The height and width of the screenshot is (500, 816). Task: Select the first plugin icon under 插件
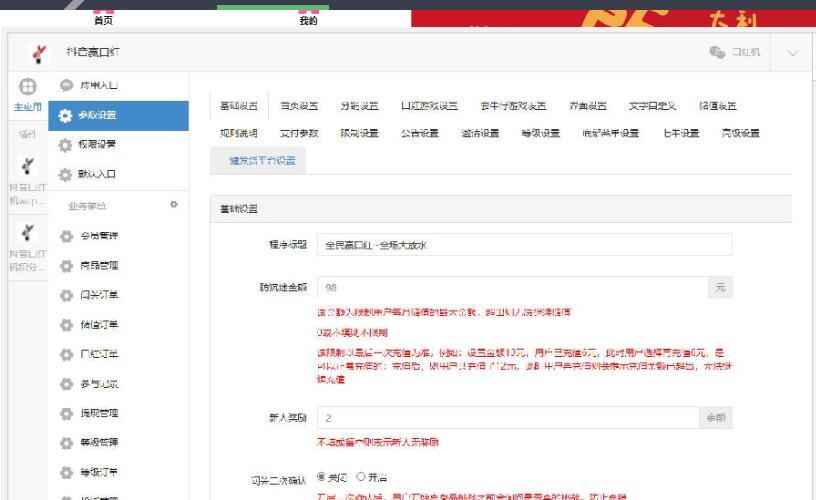pos(28,166)
